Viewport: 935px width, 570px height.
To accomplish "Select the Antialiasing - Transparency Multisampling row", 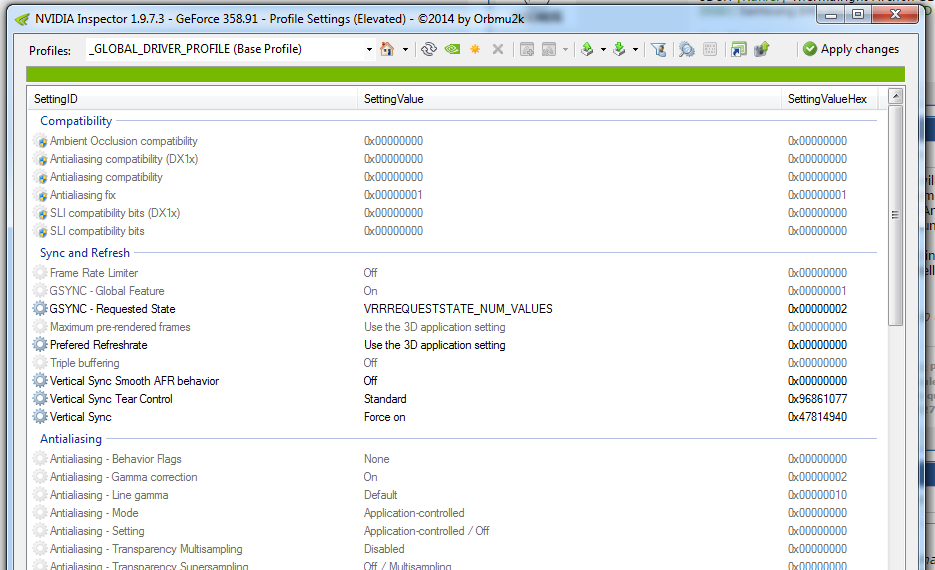I will click(x=453, y=549).
